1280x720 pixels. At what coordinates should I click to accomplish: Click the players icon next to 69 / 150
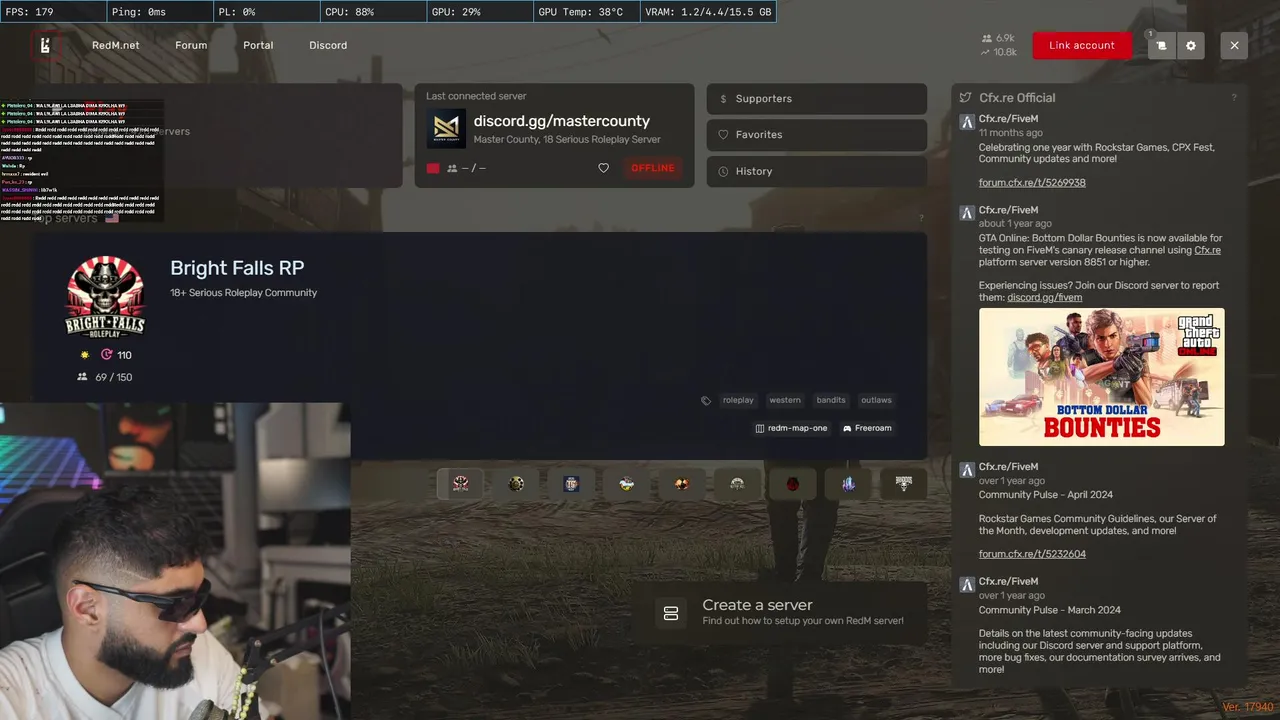pyautogui.click(x=82, y=377)
